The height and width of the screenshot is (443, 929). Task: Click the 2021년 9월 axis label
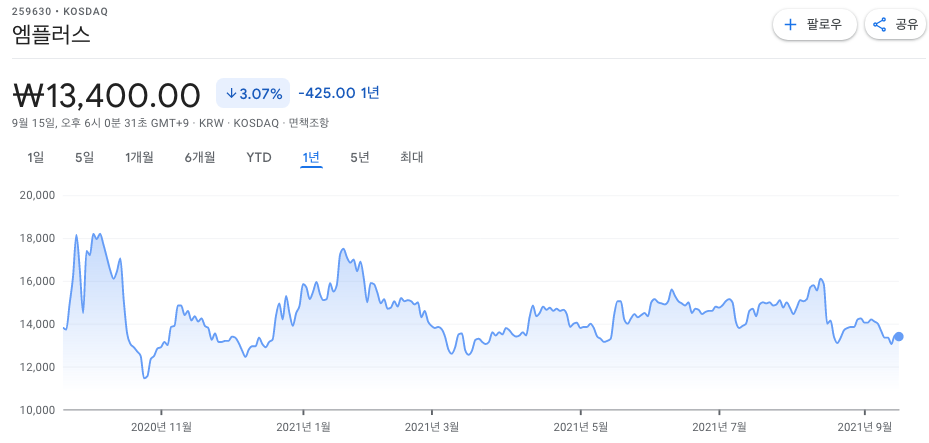[x=865, y=427]
